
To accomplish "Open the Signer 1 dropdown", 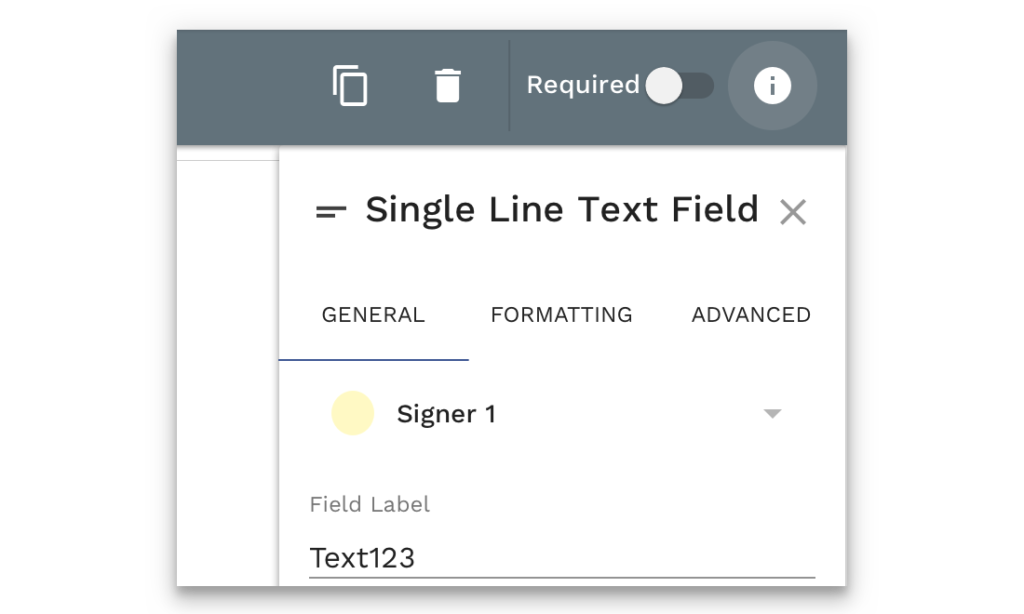I will click(x=560, y=414).
